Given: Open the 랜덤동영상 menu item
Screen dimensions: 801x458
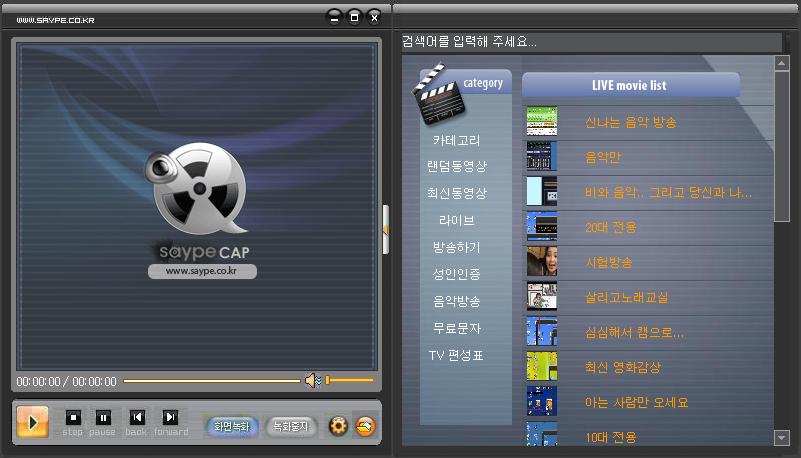Looking at the screenshot, I should [456, 166].
